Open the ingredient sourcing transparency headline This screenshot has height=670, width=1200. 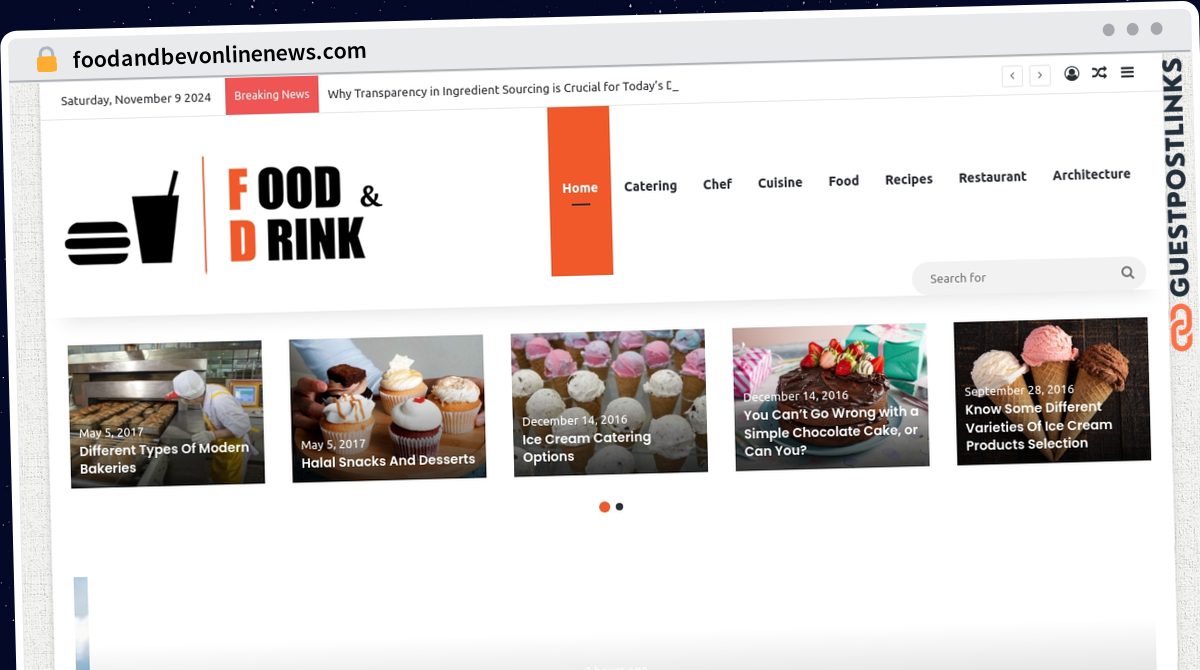[503, 89]
